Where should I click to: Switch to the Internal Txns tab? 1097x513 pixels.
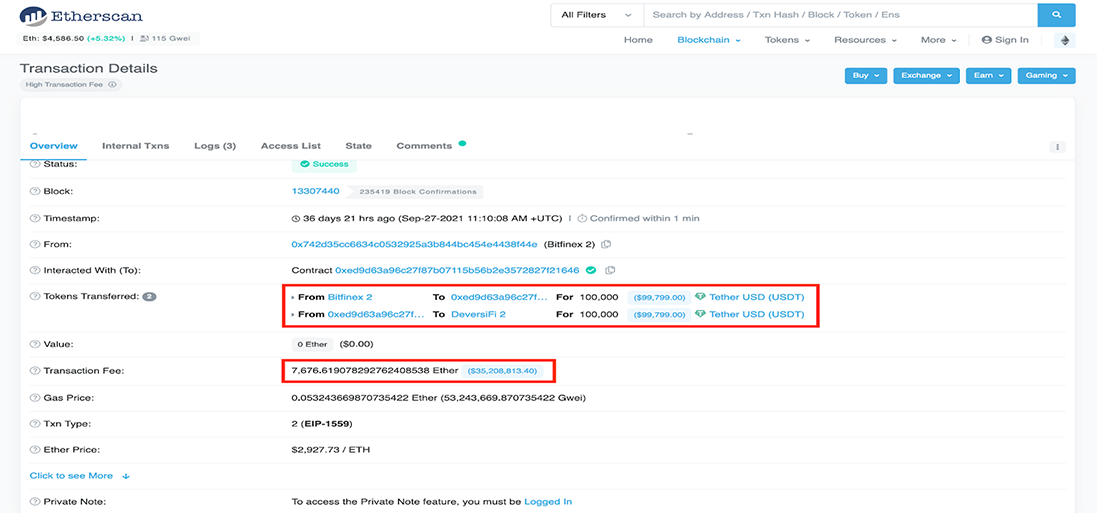pyautogui.click(x=136, y=146)
